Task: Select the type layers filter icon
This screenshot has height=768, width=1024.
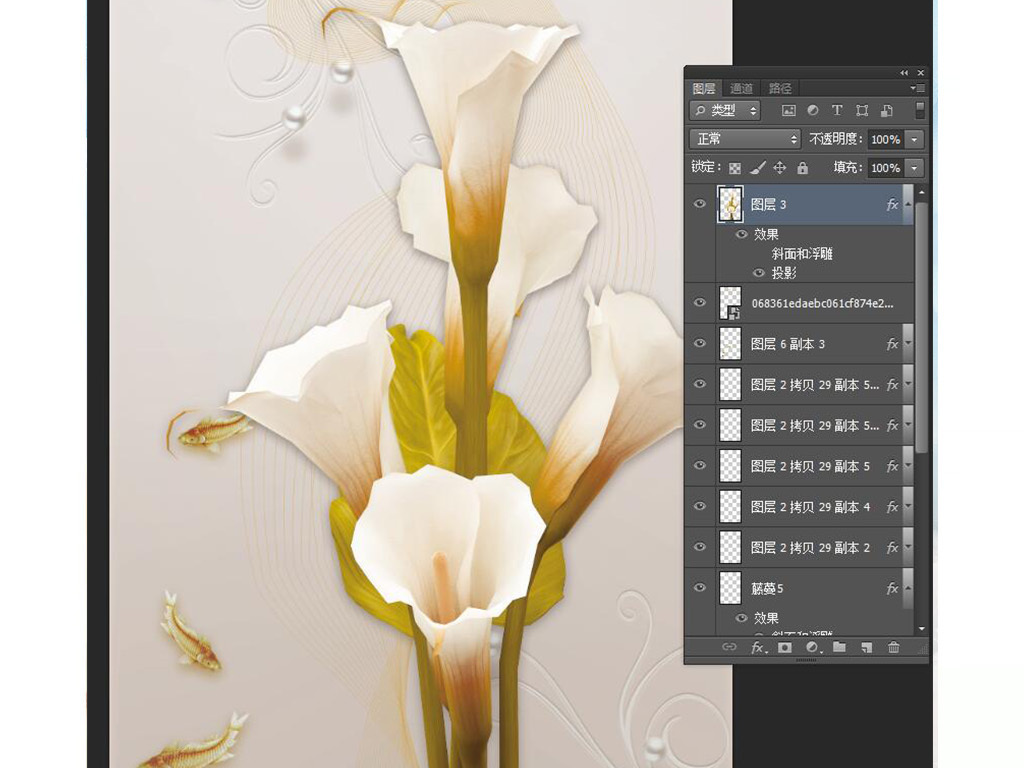Action: tap(837, 110)
